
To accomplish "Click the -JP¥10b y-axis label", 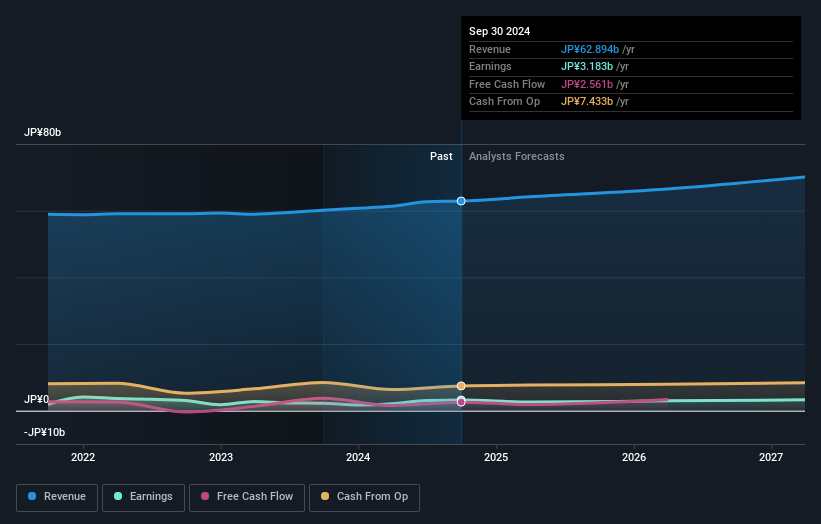I will point(45,432).
